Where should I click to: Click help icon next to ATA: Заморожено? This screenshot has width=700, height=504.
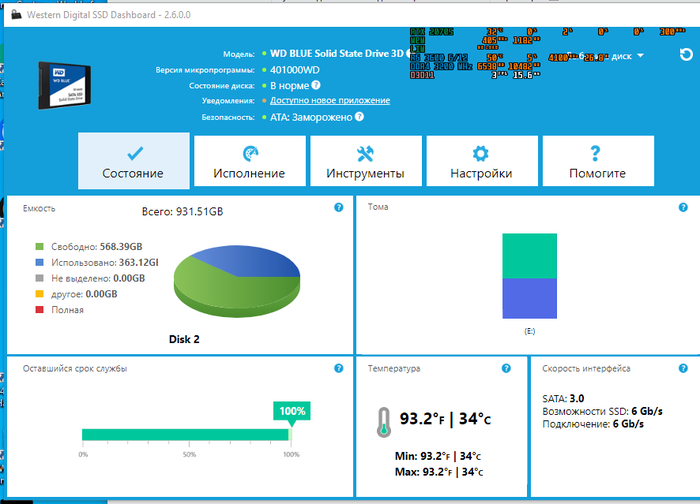point(358,116)
